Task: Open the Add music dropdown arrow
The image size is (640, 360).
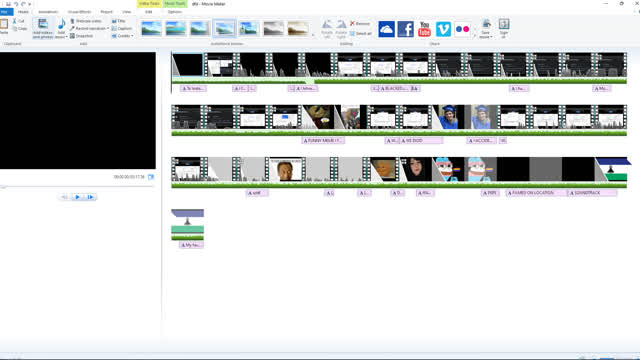Action: (66, 37)
